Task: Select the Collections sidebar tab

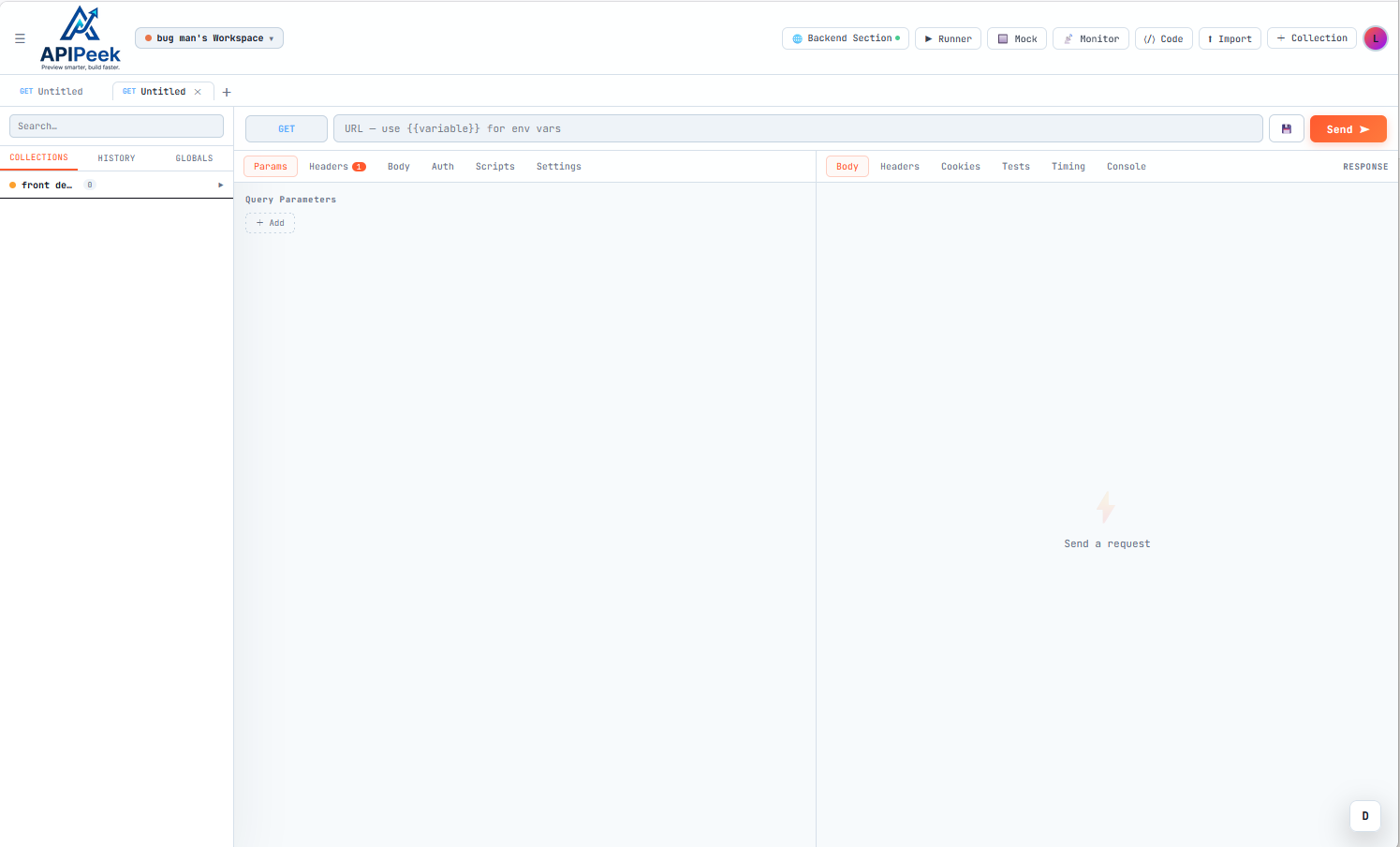Action: [39, 157]
